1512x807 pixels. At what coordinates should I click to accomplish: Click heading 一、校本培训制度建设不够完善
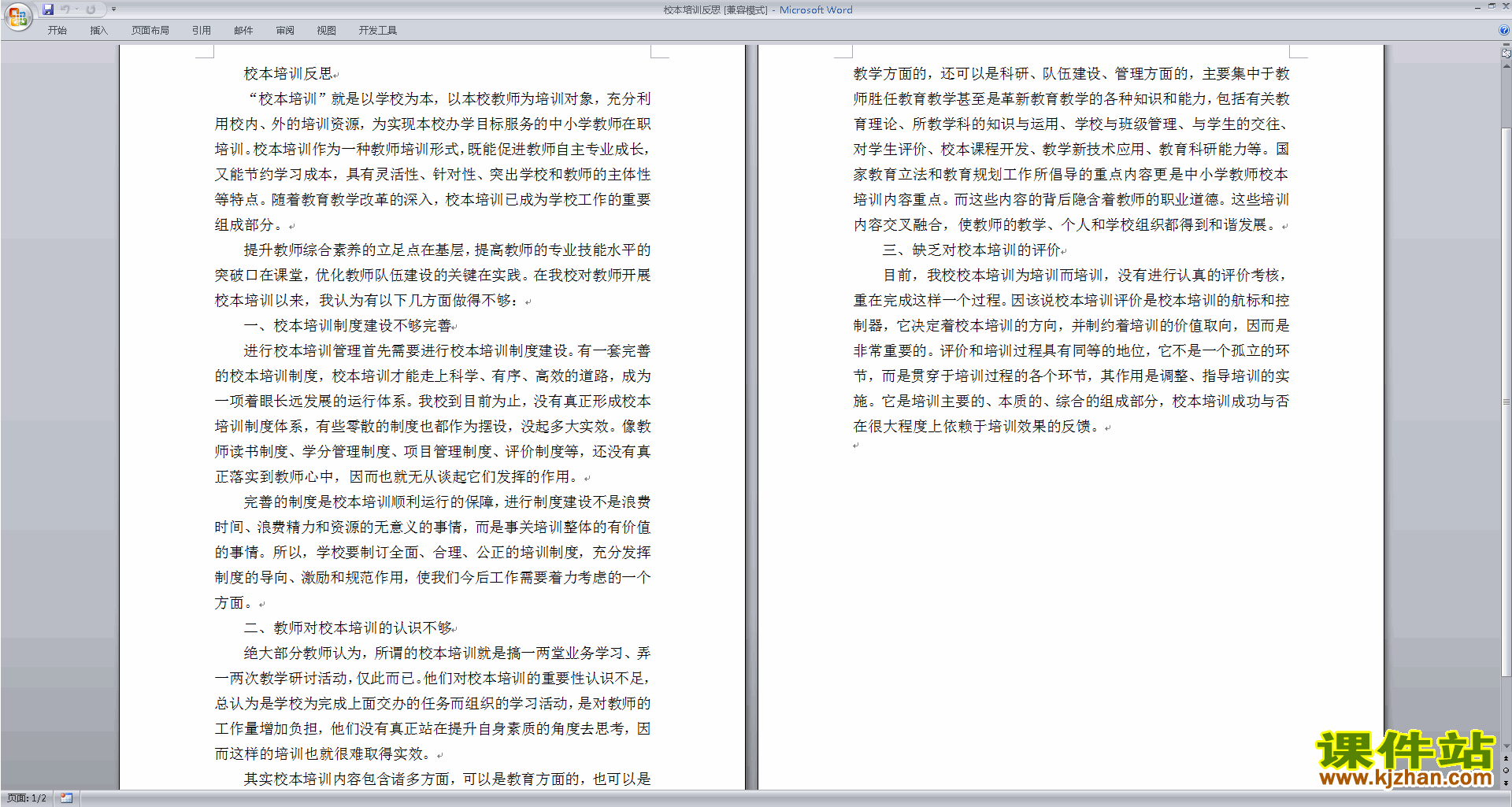pos(347,326)
